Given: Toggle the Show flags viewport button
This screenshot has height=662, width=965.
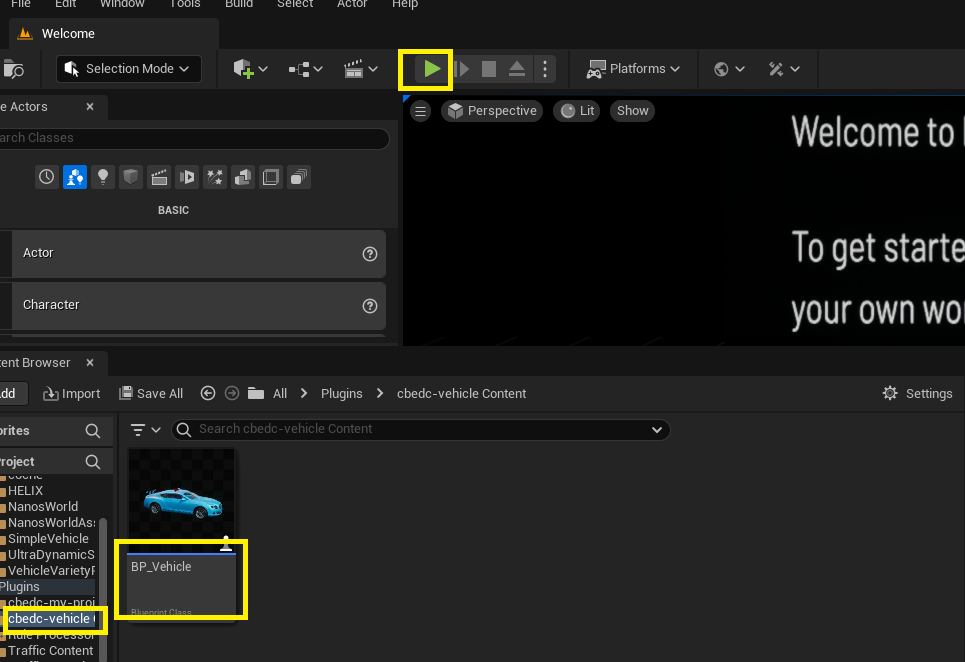Looking at the screenshot, I should (x=632, y=111).
